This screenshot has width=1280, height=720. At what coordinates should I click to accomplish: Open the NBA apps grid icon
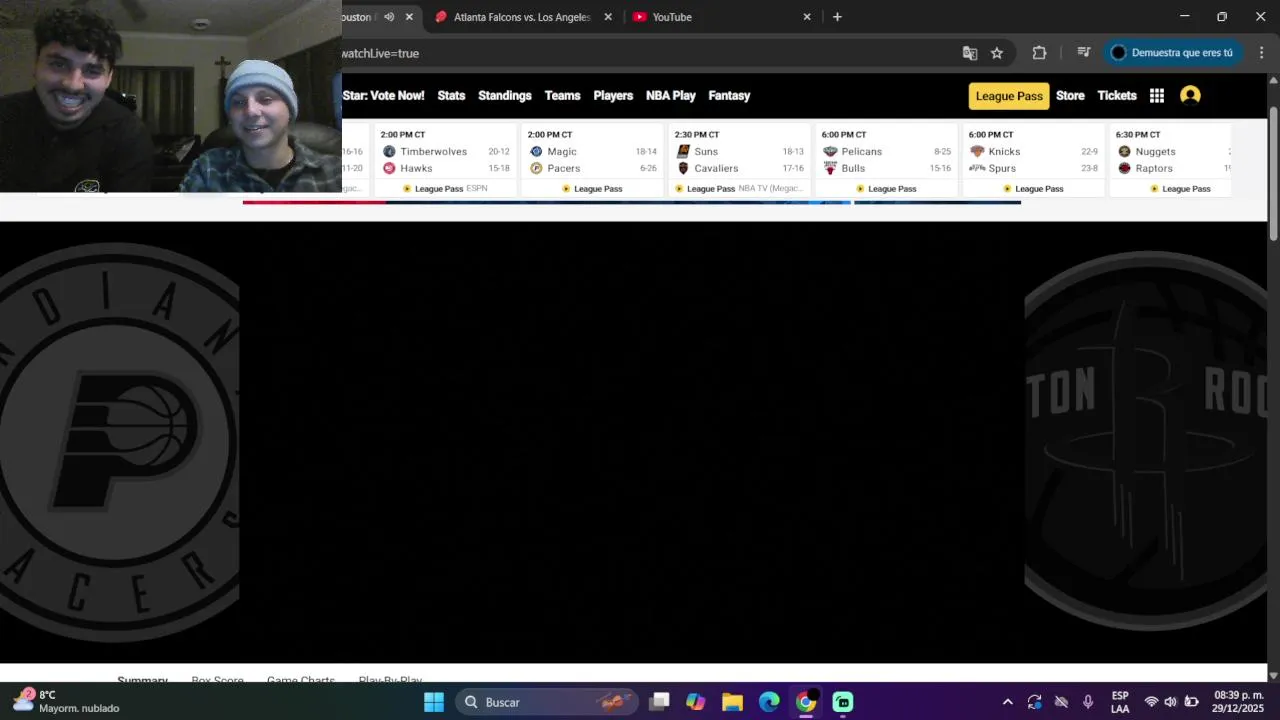(1157, 96)
